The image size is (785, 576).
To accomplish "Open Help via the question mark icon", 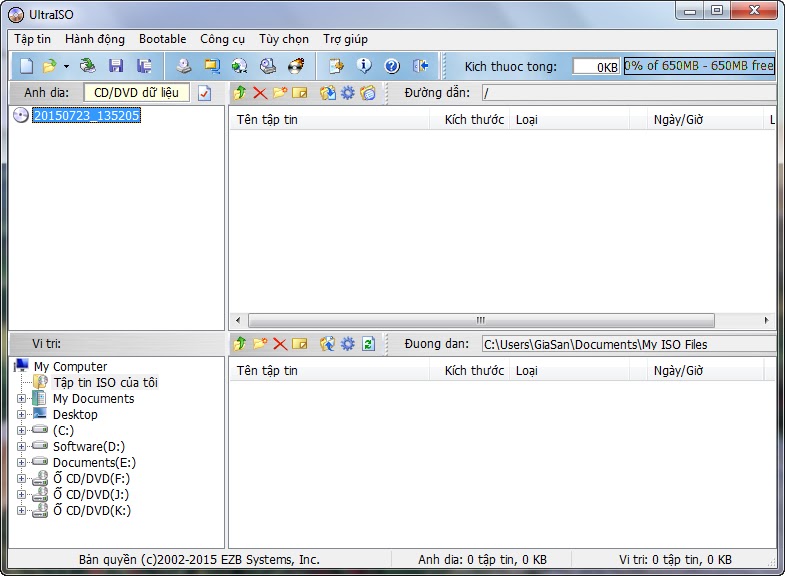I will tap(392, 66).
